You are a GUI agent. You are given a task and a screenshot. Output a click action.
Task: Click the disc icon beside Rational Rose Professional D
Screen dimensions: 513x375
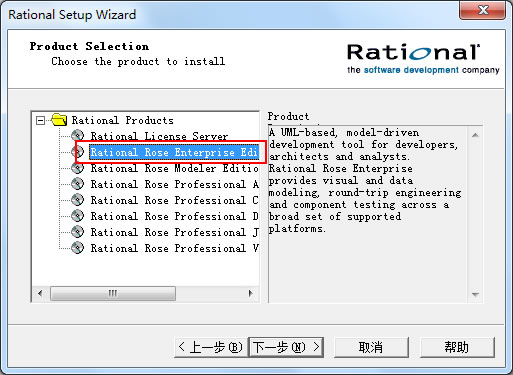point(78,216)
